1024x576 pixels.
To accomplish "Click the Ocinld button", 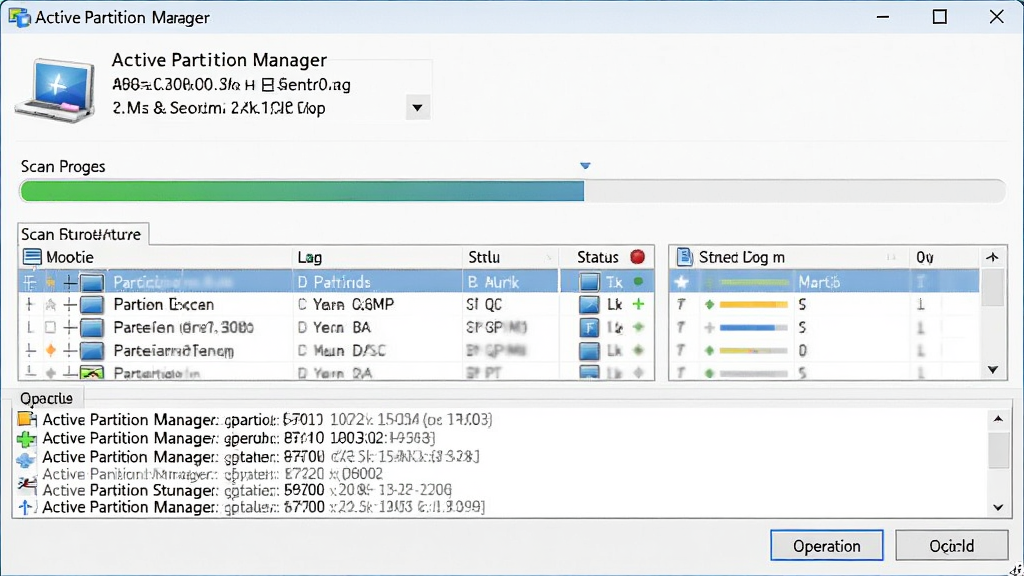I will pos(952,545).
